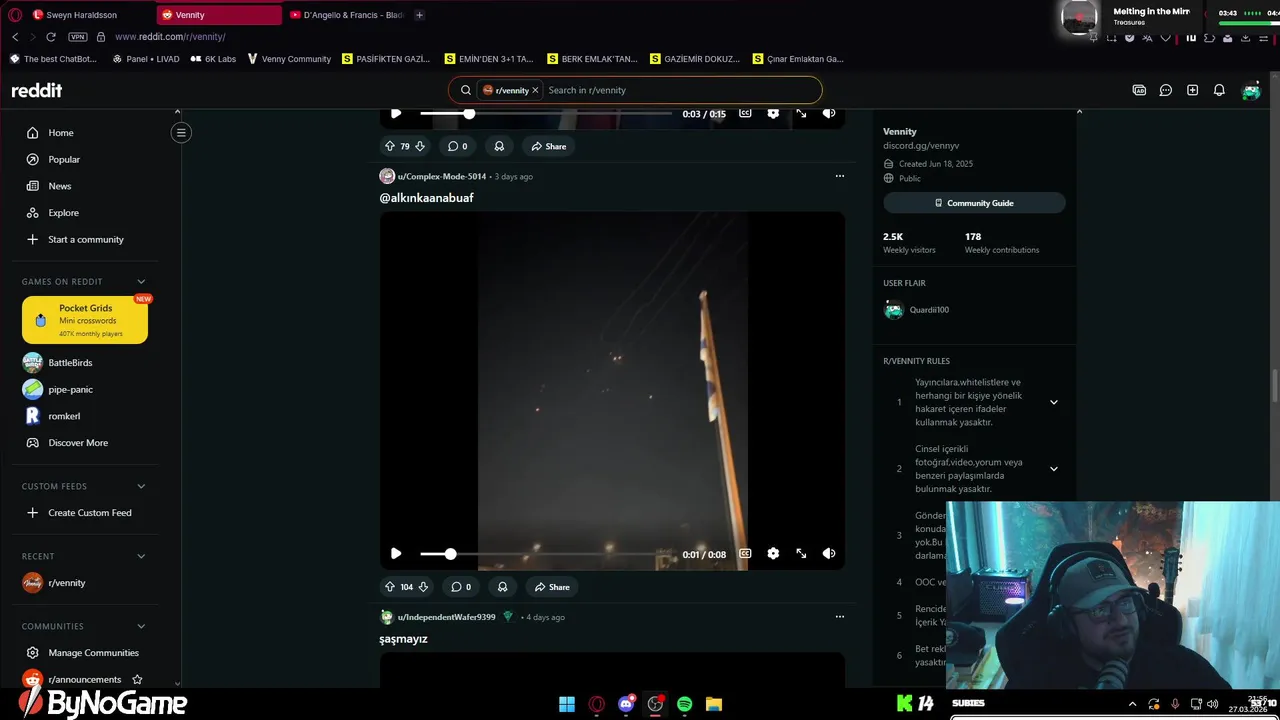The width and height of the screenshot is (1280, 720).
Task: Remove the r/vennity search filter chip
Action: (x=535, y=90)
